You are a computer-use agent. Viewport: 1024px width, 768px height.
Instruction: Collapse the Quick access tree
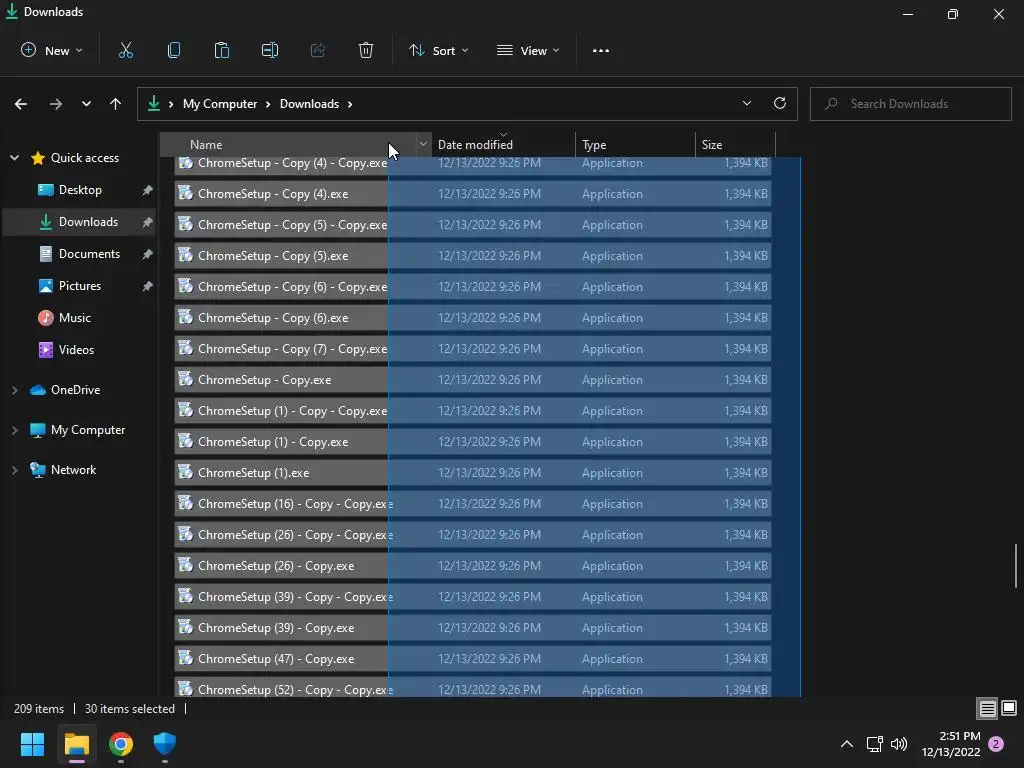(14, 158)
